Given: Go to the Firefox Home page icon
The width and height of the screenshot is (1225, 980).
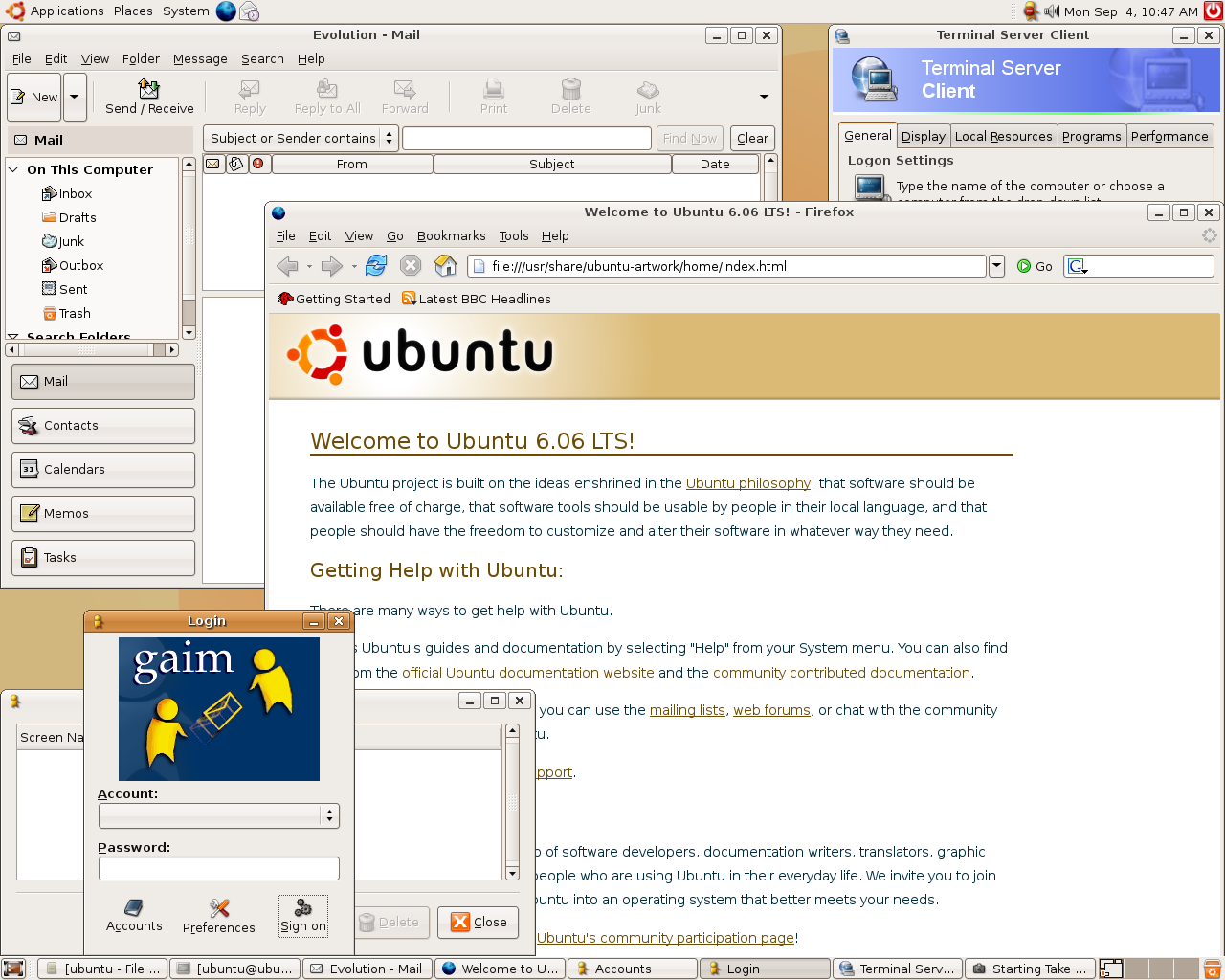Looking at the screenshot, I should tap(445, 266).
